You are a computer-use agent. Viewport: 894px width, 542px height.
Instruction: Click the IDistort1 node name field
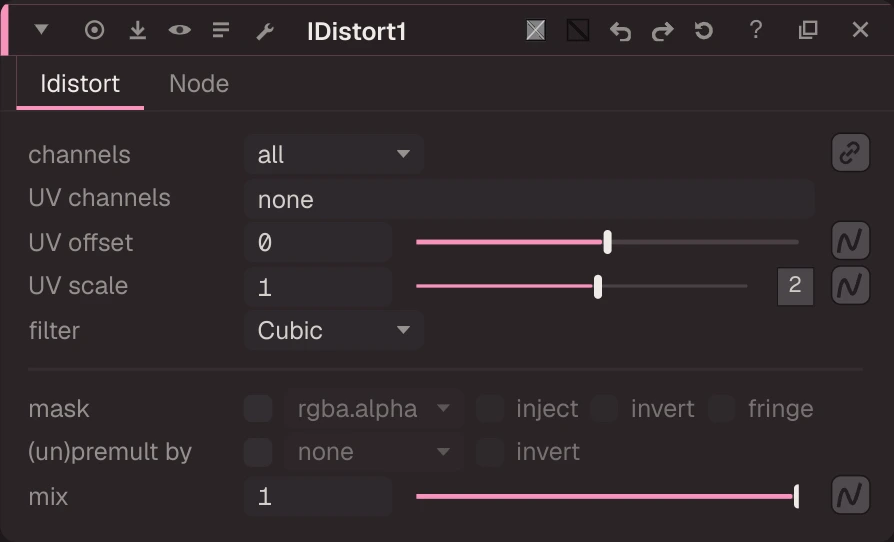coord(356,31)
